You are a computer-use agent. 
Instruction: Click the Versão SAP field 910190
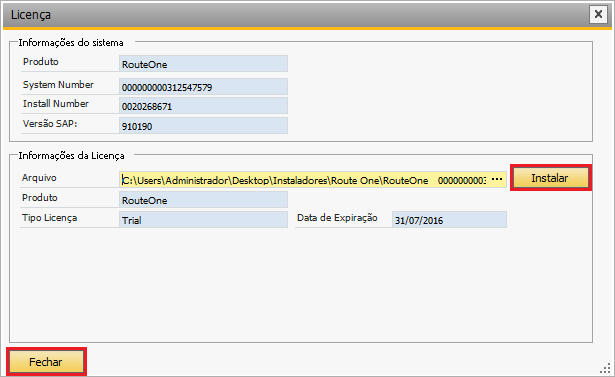(x=203, y=126)
